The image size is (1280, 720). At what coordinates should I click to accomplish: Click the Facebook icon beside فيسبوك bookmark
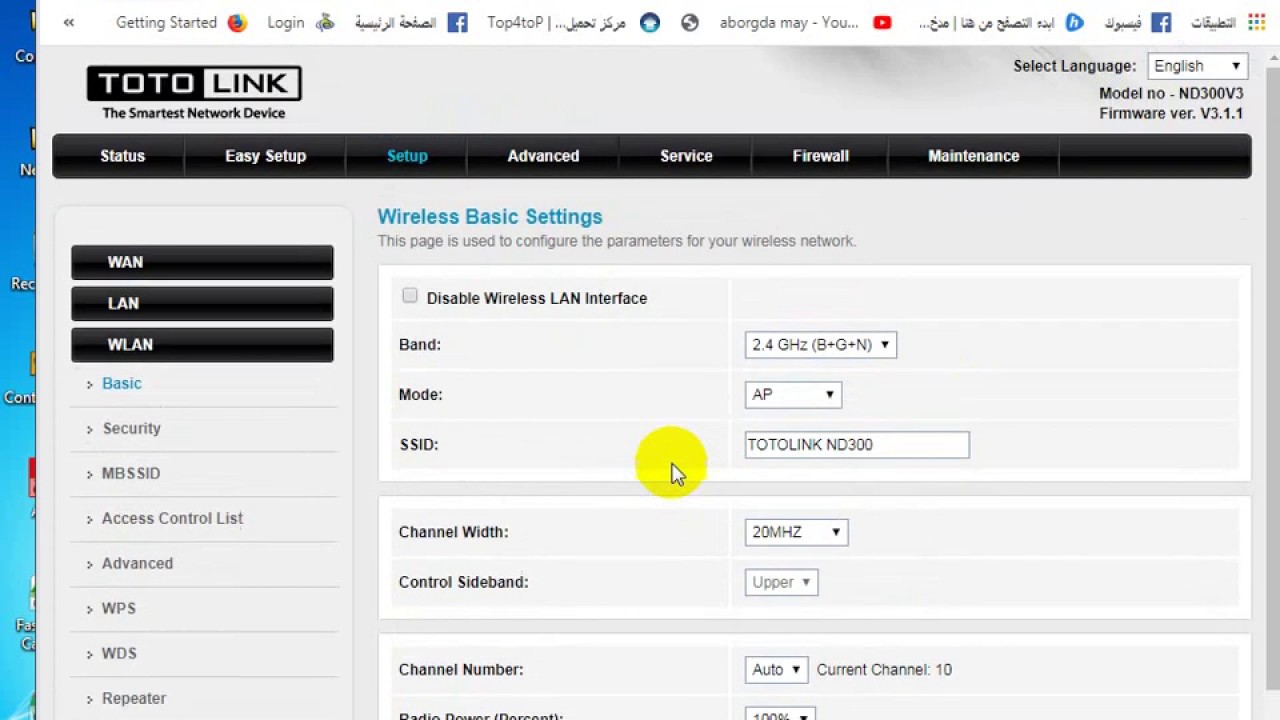tap(1161, 22)
